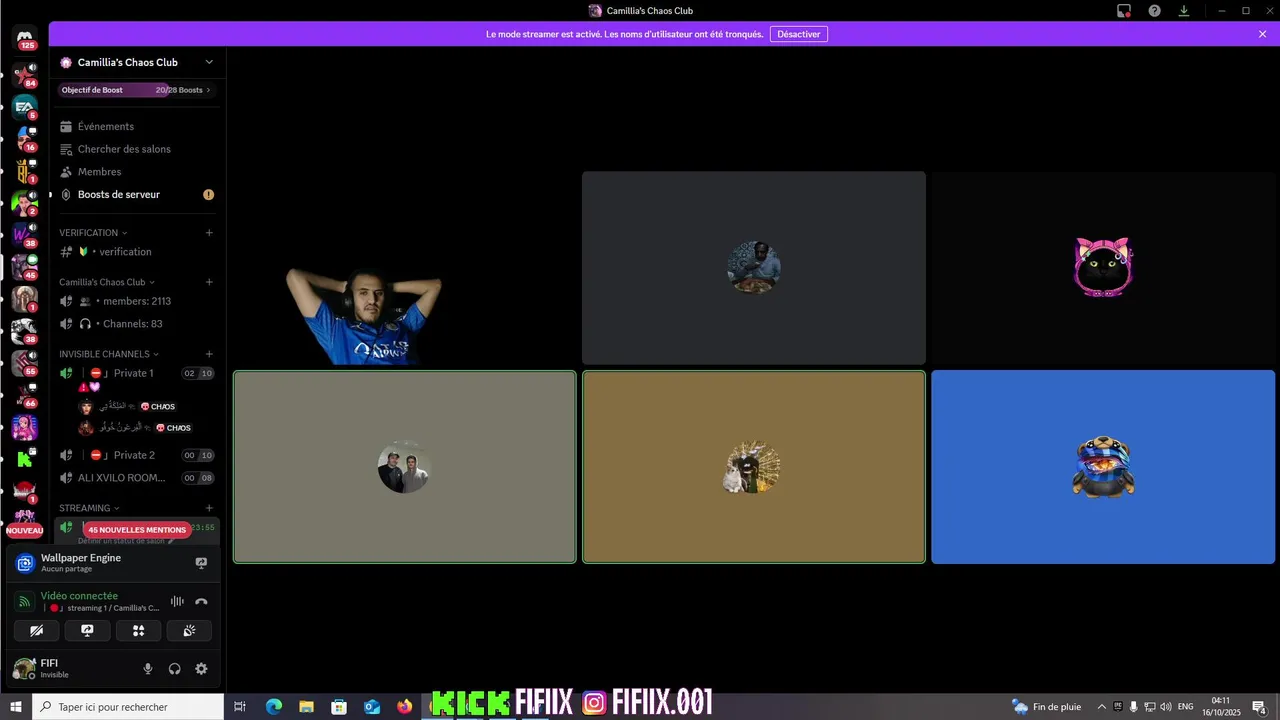Join the ALI XVILO ROOM voice channel
The image size is (1280, 720).
[137, 478]
